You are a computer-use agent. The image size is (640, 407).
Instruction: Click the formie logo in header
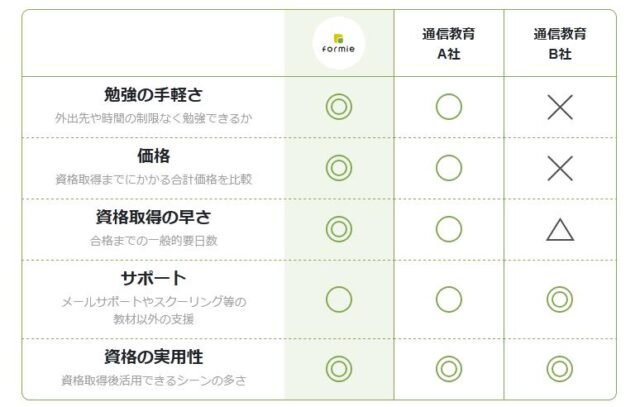[339, 45]
